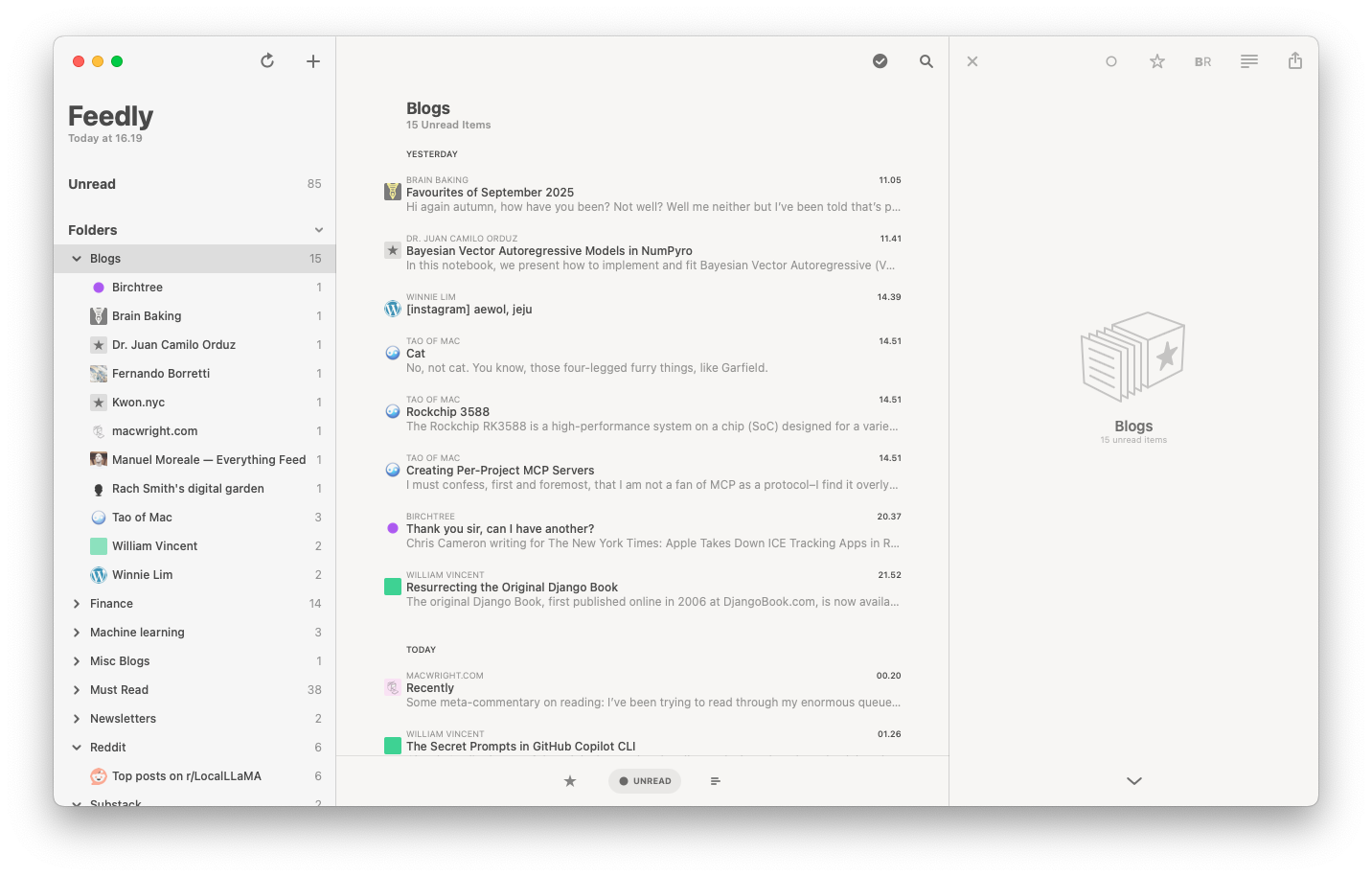Viewport: 1372px width, 877px height.
Task: Open reader view with the text lines icon
Action: (1249, 61)
